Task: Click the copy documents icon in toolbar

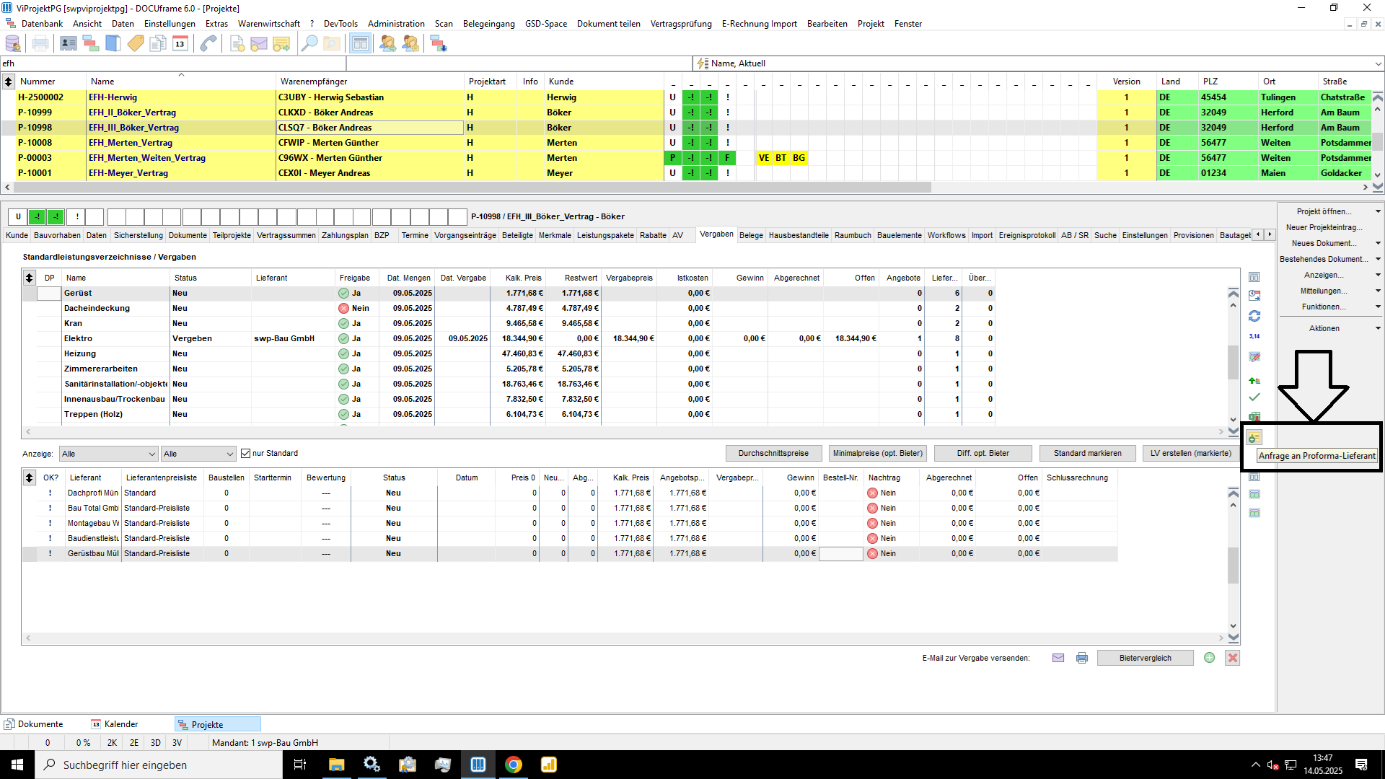Action: [157, 43]
